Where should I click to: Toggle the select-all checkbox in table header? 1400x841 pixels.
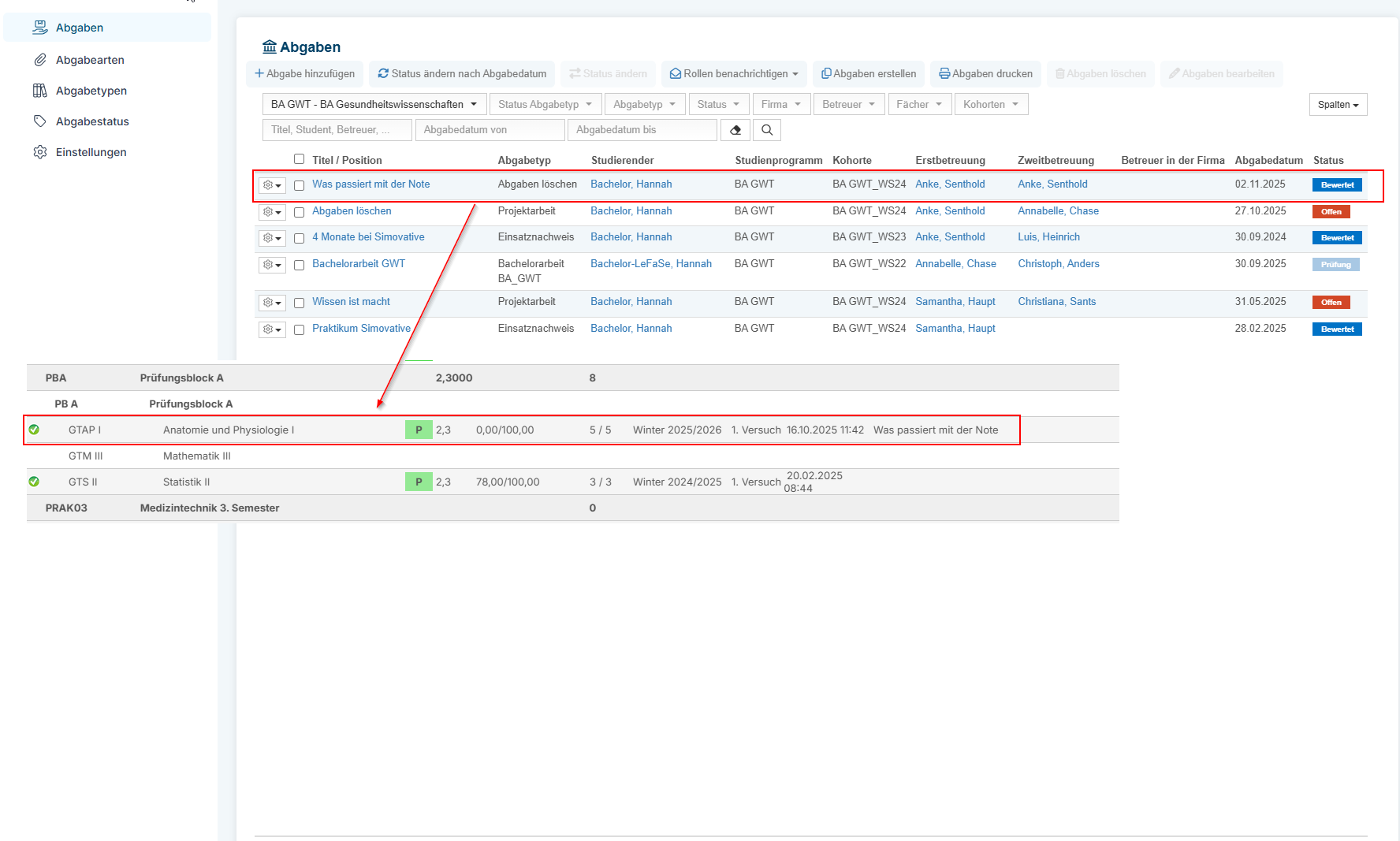click(299, 159)
